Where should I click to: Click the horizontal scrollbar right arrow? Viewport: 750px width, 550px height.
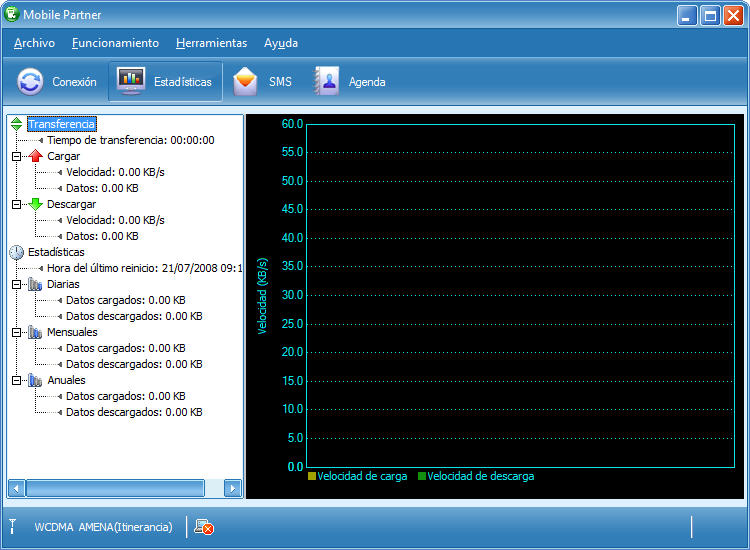[232, 488]
